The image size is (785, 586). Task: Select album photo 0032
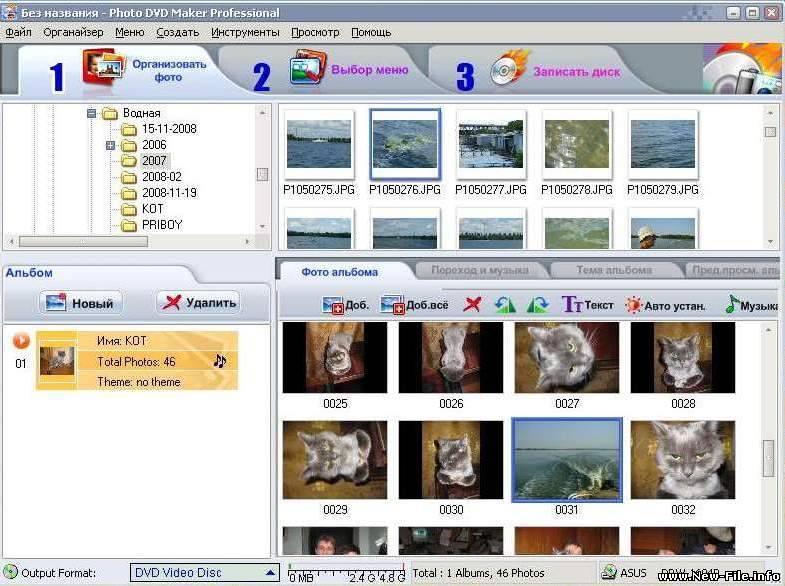(x=683, y=460)
